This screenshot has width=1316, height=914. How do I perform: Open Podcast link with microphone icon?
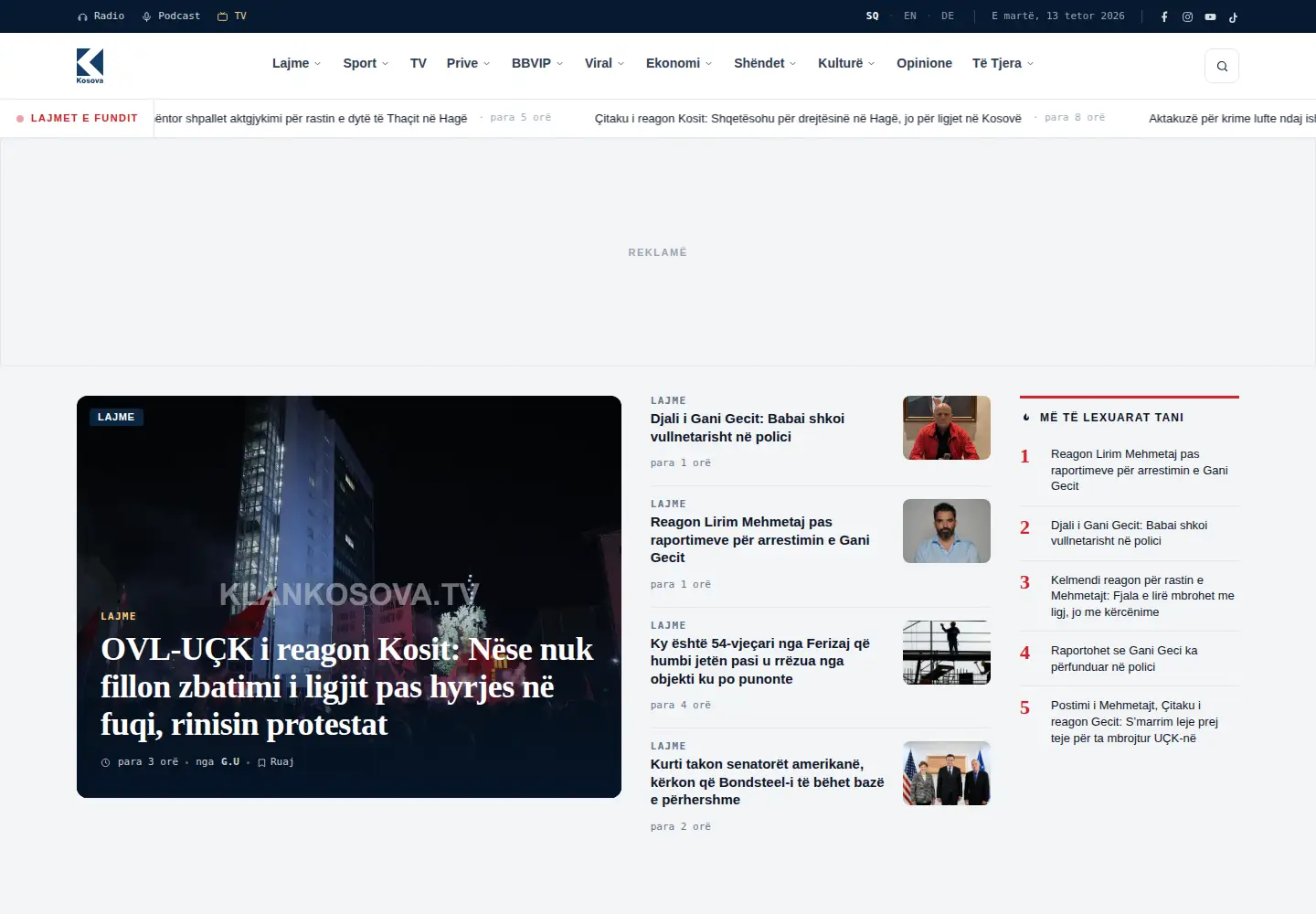(x=171, y=16)
